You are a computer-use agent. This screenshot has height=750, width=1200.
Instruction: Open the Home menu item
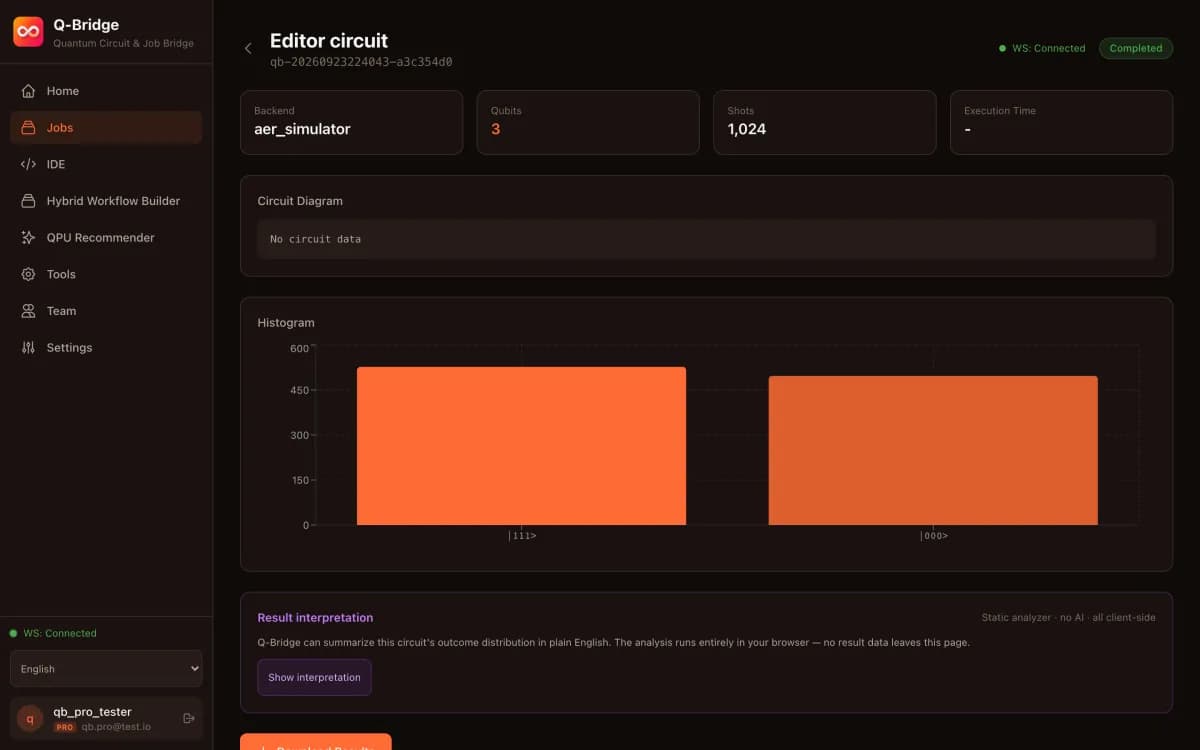coord(106,91)
